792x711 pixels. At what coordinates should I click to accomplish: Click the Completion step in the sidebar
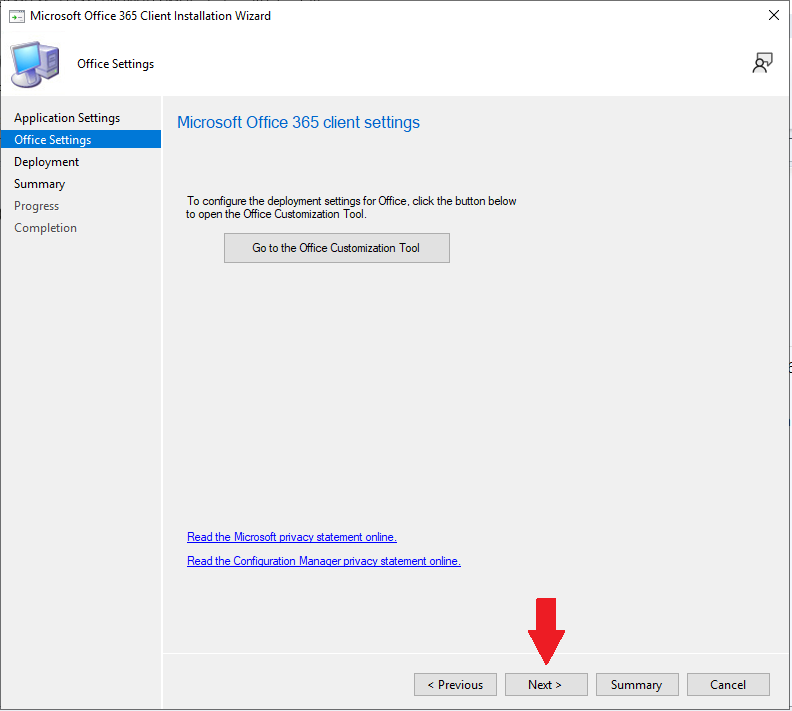tap(45, 228)
